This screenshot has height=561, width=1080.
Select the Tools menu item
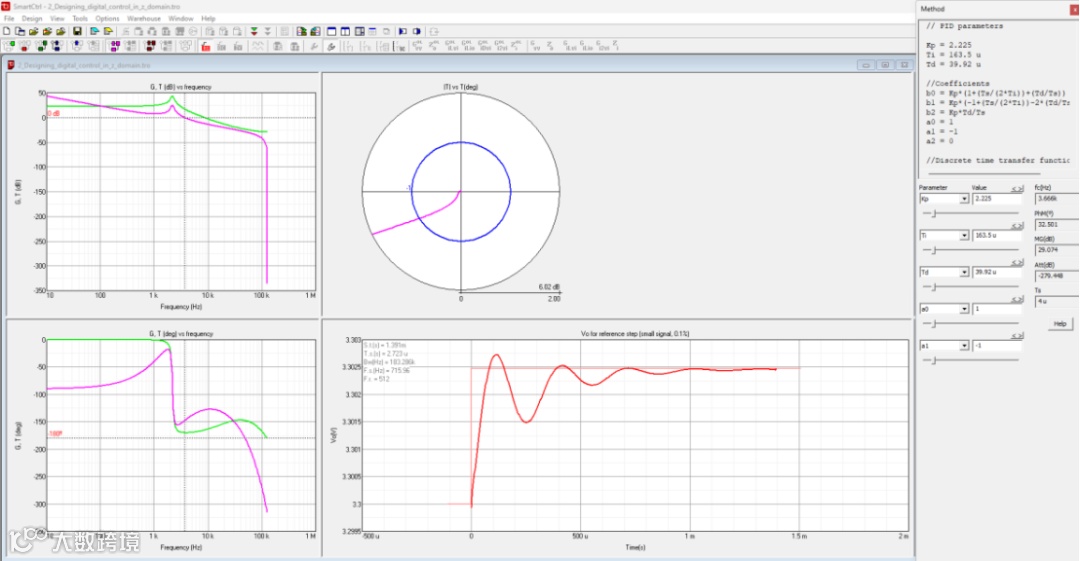pos(80,18)
